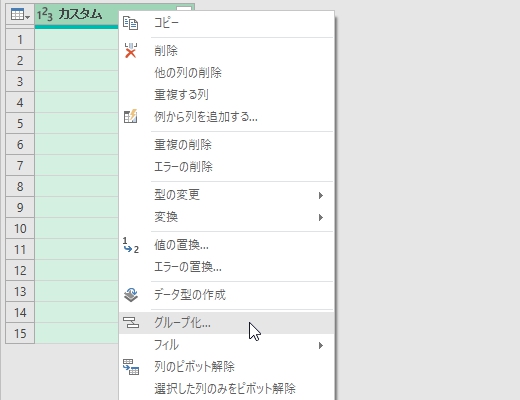Select row number 4

click(x=20, y=103)
